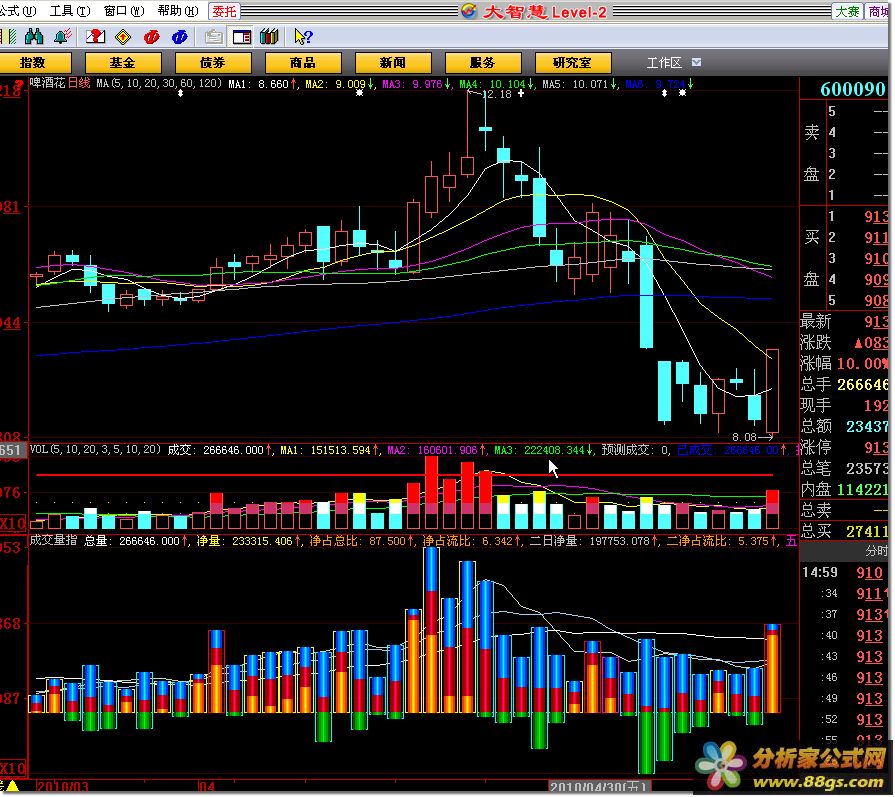The height and width of the screenshot is (797, 895).
Task: Open the books library icon
Action: point(269,37)
